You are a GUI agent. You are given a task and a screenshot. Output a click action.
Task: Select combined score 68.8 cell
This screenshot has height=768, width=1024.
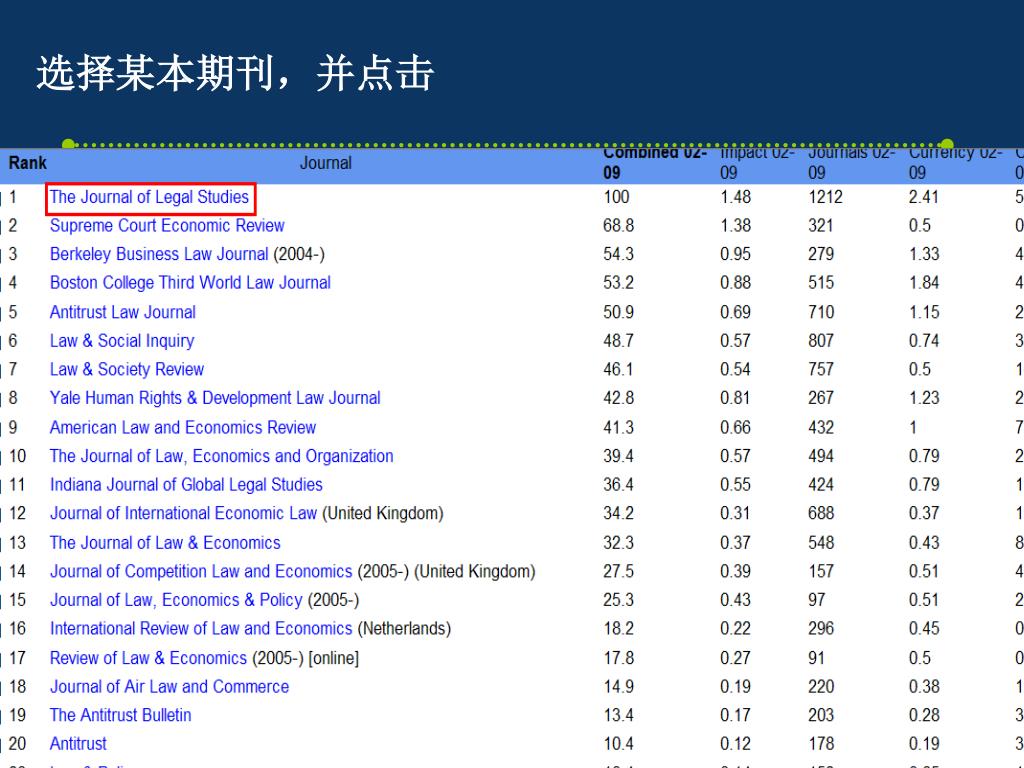pyautogui.click(x=618, y=226)
